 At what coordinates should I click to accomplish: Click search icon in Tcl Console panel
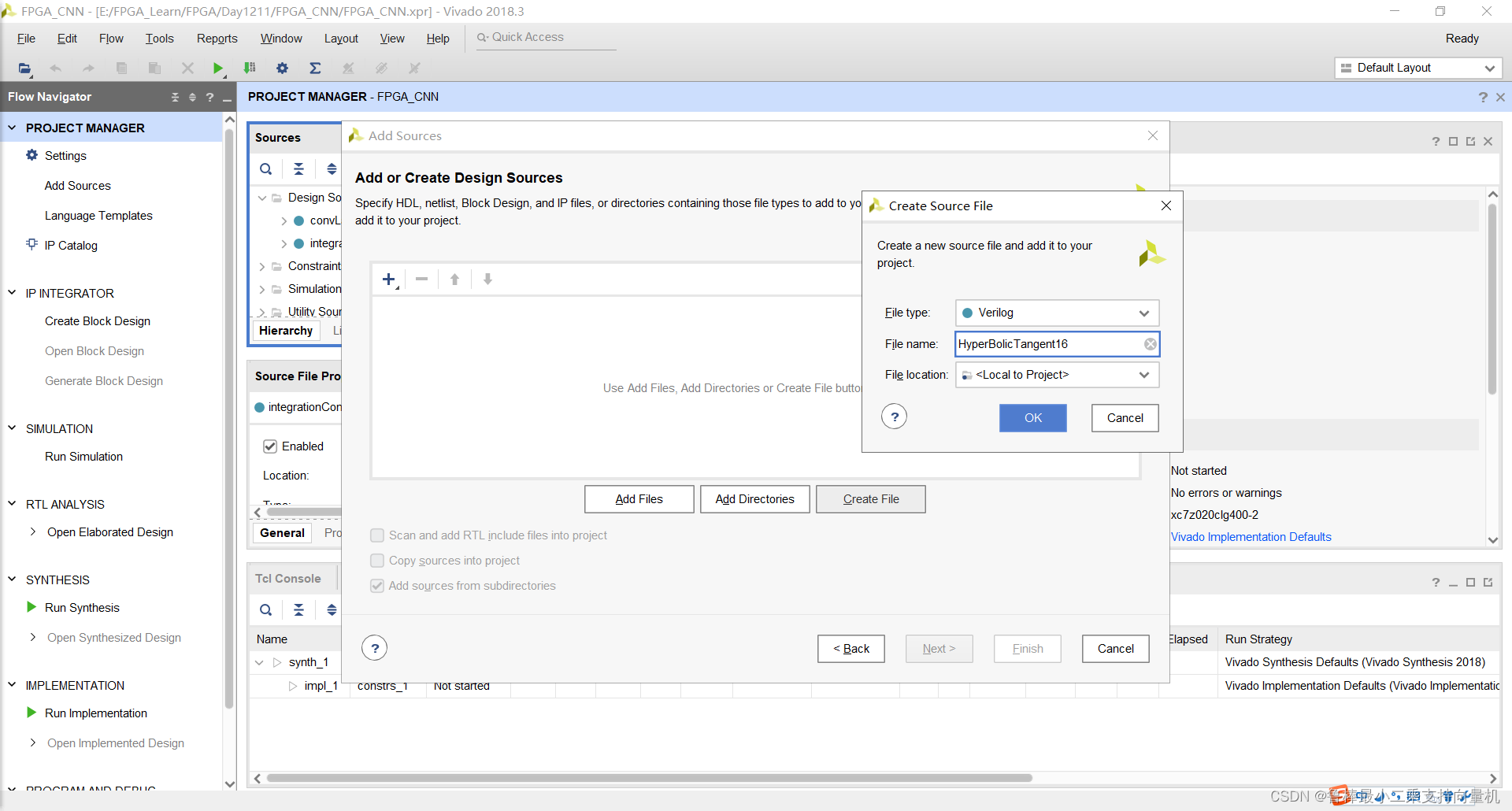tap(266, 609)
